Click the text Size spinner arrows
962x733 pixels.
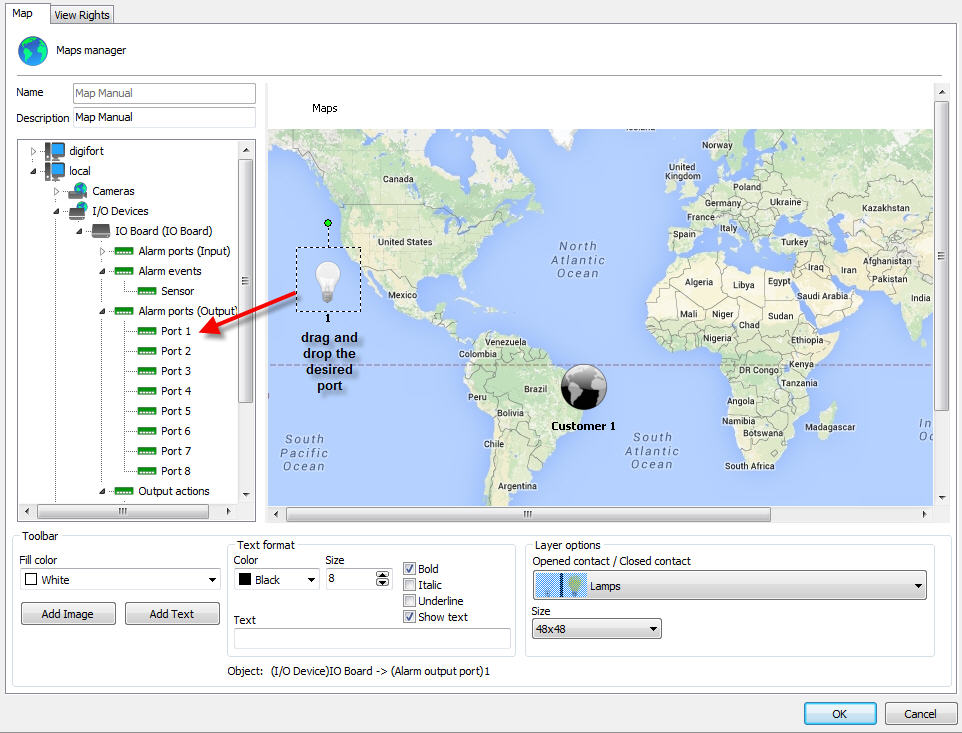click(x=382, y=578)
